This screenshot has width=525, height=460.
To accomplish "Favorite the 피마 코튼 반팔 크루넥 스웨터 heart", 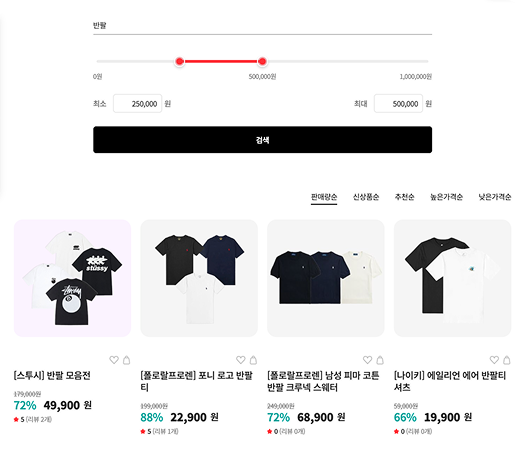I will [x=368, y=360].
